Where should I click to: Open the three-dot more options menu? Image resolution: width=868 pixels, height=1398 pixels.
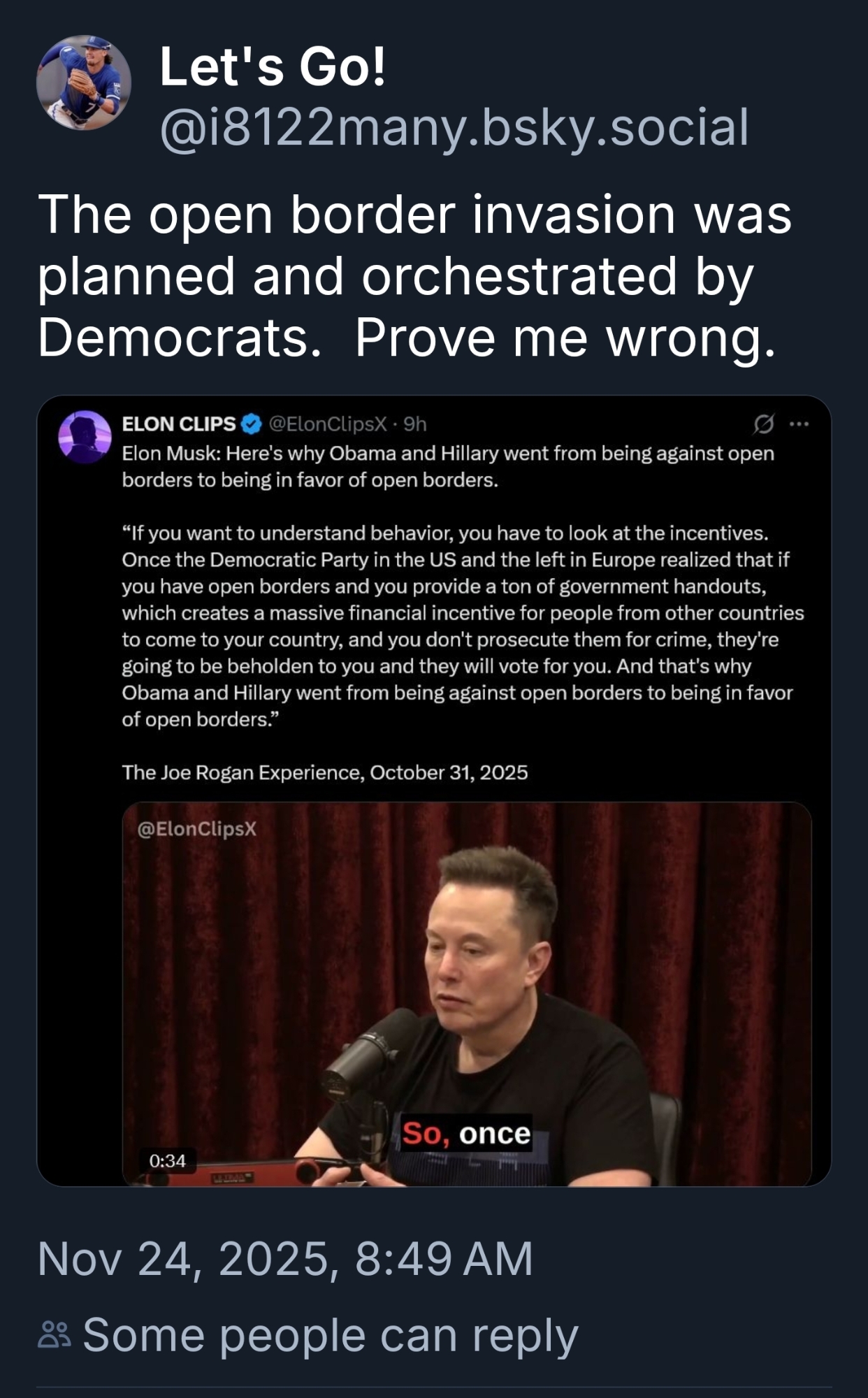(x=799, y=424)
